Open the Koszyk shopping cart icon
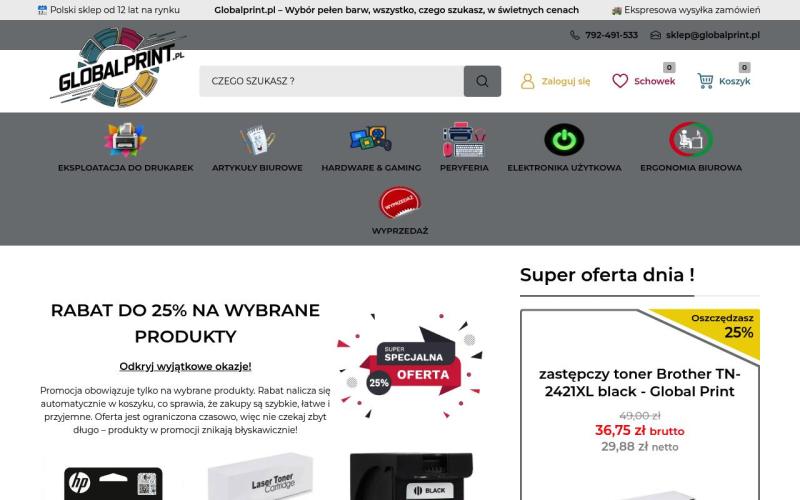Screen dimensions: 800x500 pyautogui.click(x=705, y=81)
